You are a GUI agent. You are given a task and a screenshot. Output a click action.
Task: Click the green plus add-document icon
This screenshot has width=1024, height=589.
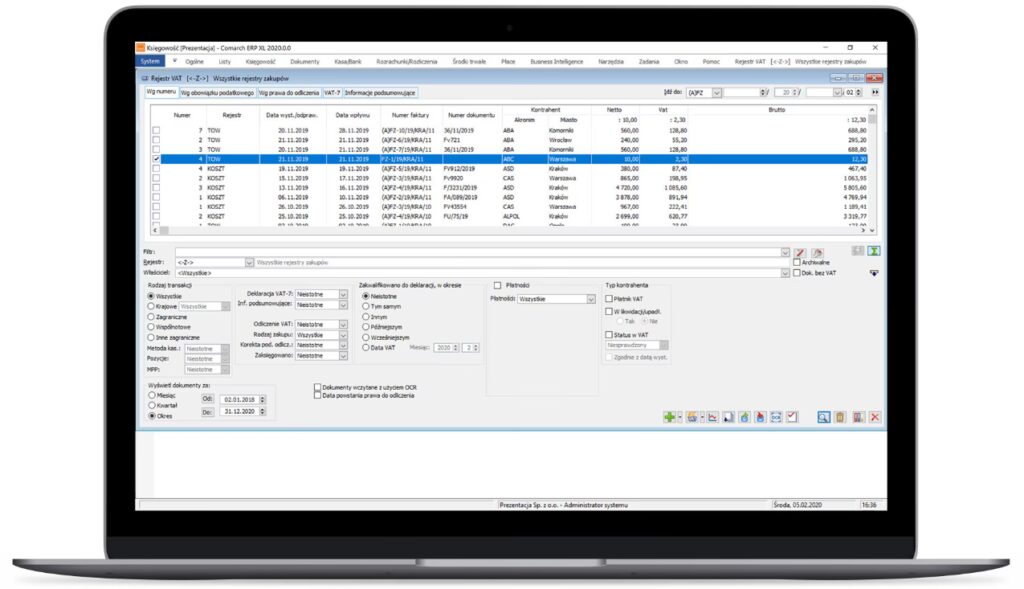[x=670, y=417]
